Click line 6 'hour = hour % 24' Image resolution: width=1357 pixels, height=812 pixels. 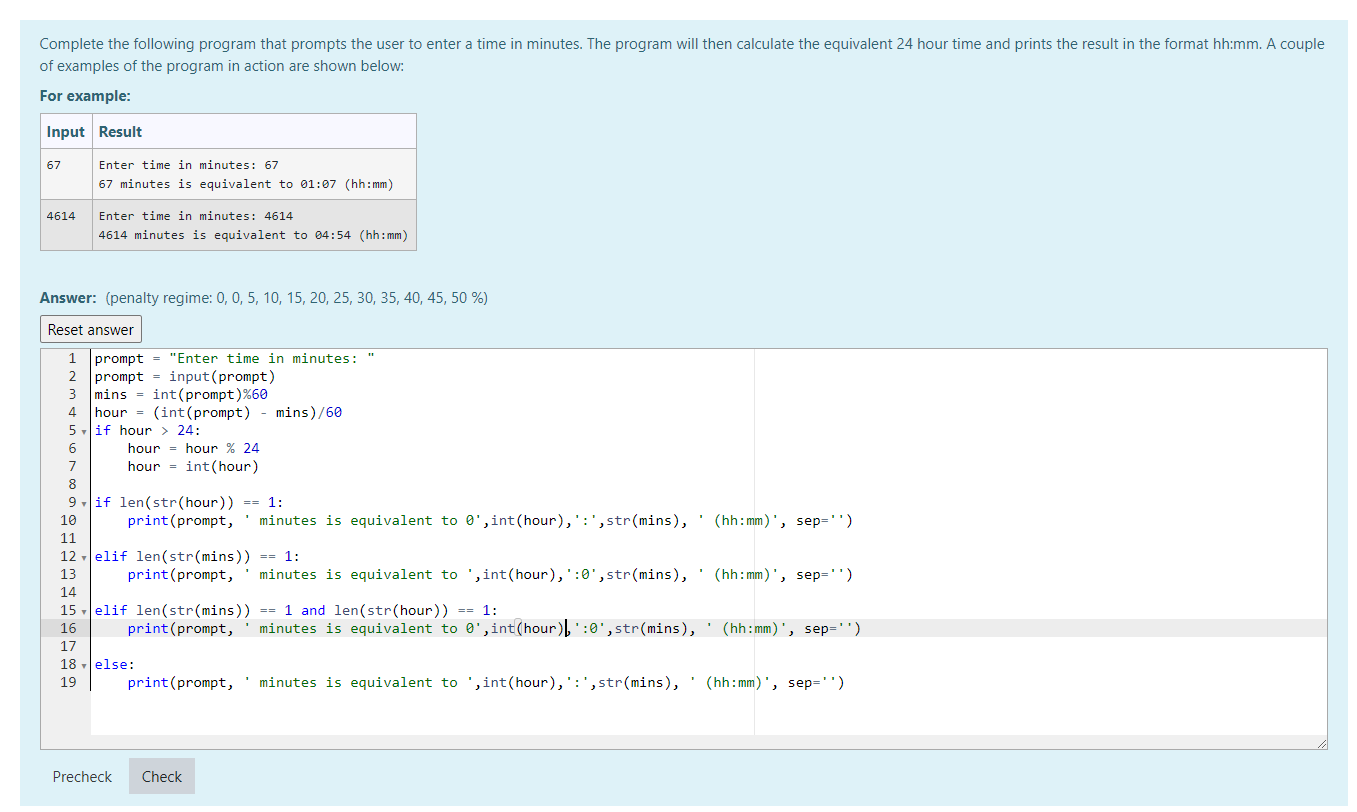[193, 449]
